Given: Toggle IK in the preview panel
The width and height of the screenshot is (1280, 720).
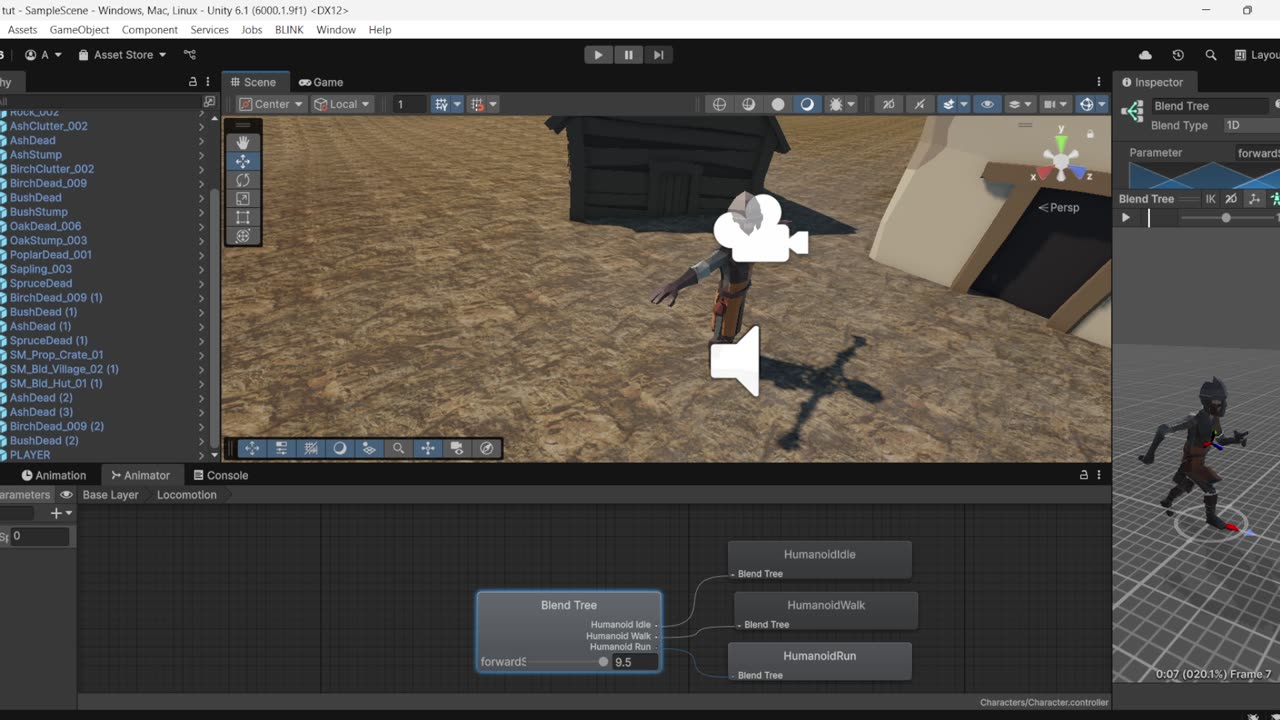Looking at the screenshot, I should coord(1210,199).
